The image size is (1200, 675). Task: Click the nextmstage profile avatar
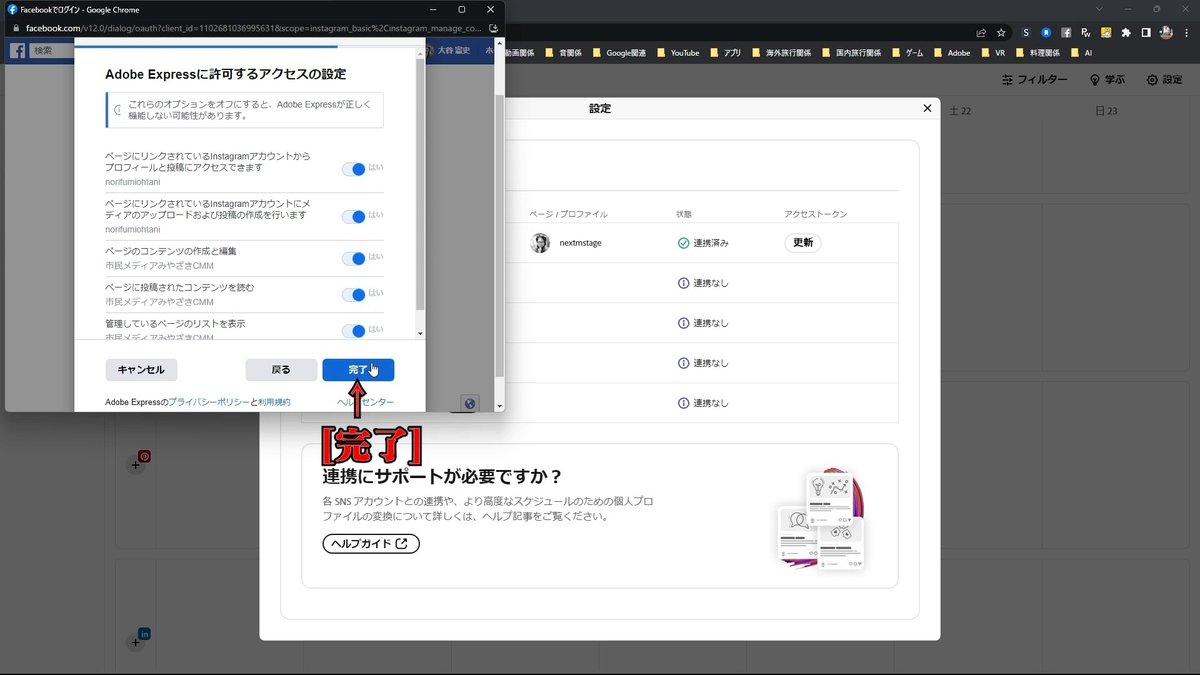click(x=540, y=243)
